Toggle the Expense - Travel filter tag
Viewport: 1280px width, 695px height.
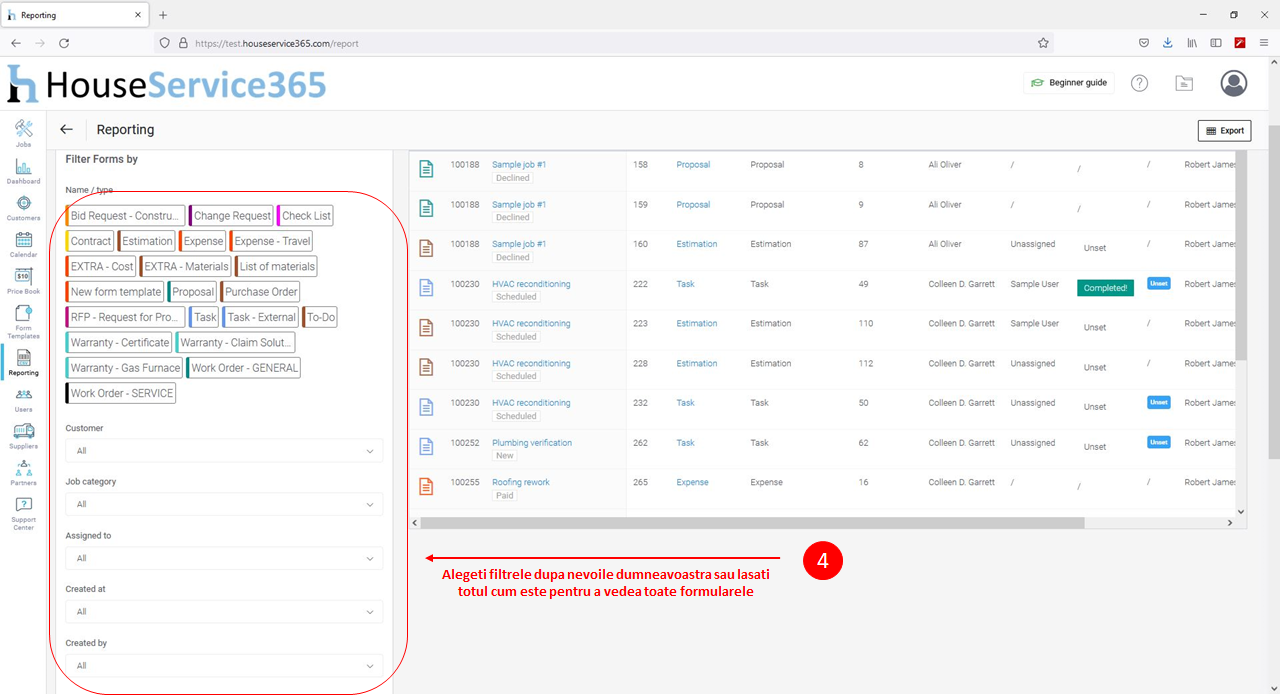coord(271,241)
